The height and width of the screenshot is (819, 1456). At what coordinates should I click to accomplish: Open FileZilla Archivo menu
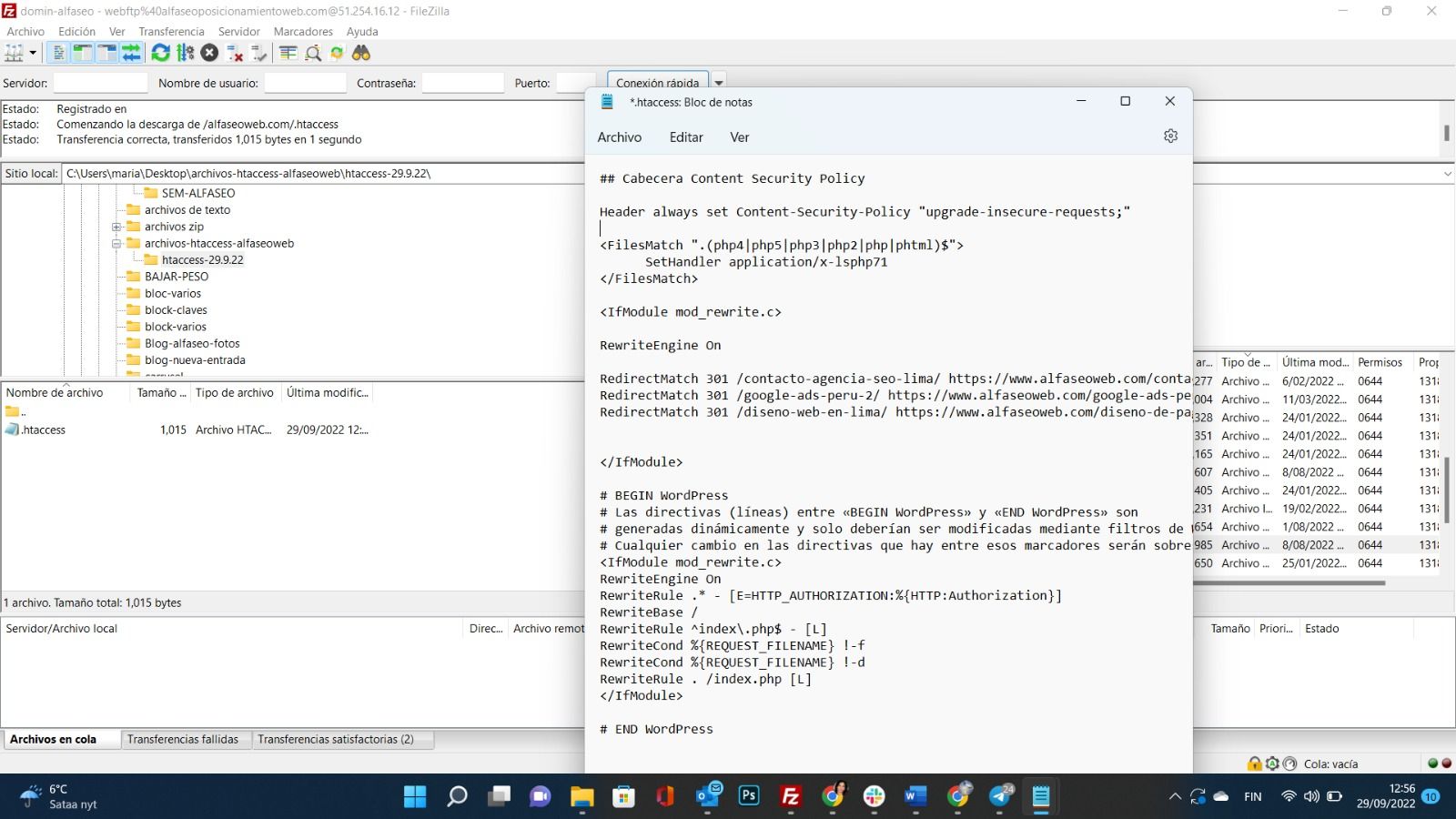click(x=25, y=31)
